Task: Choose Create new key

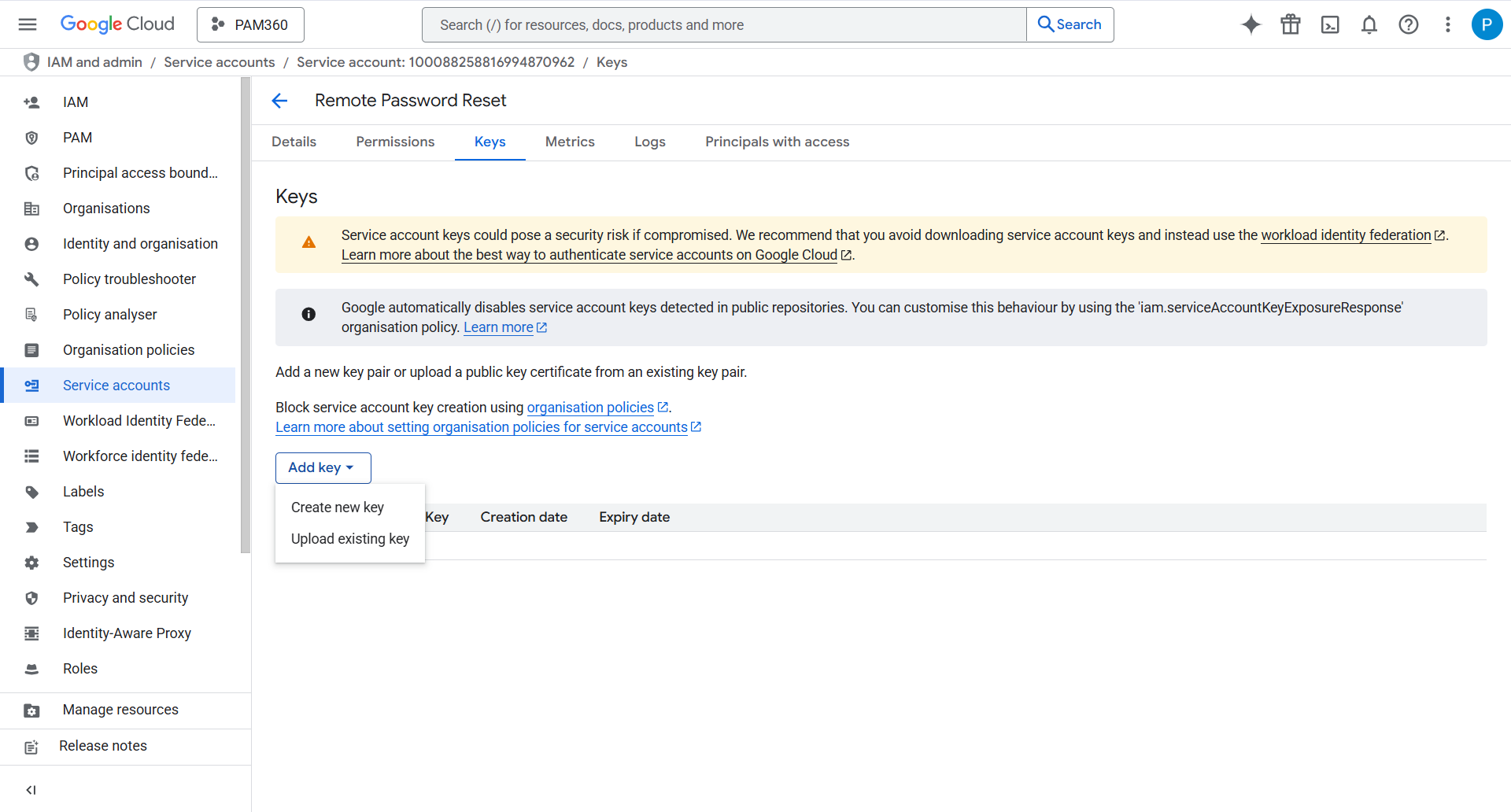Action: [x=337, y=507]
